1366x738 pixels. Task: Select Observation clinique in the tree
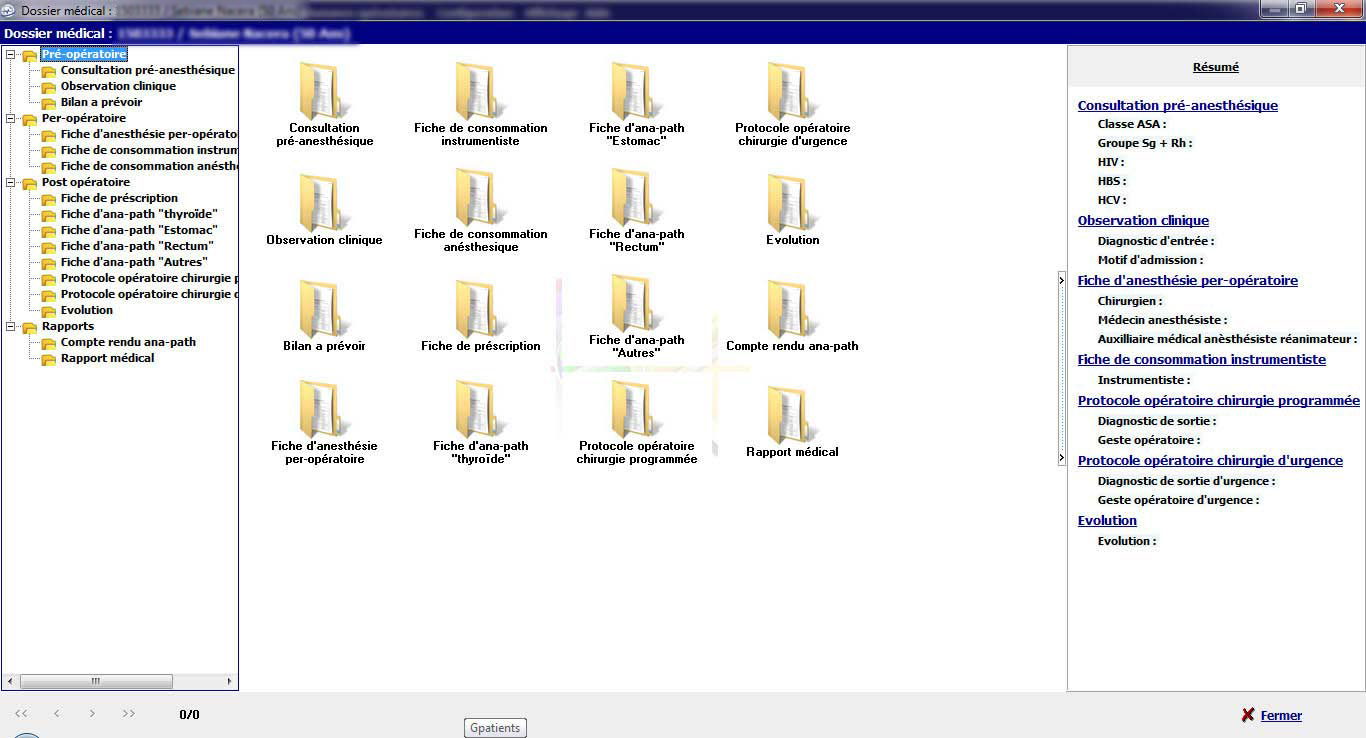pyautogui.click(x=118, y=86)
